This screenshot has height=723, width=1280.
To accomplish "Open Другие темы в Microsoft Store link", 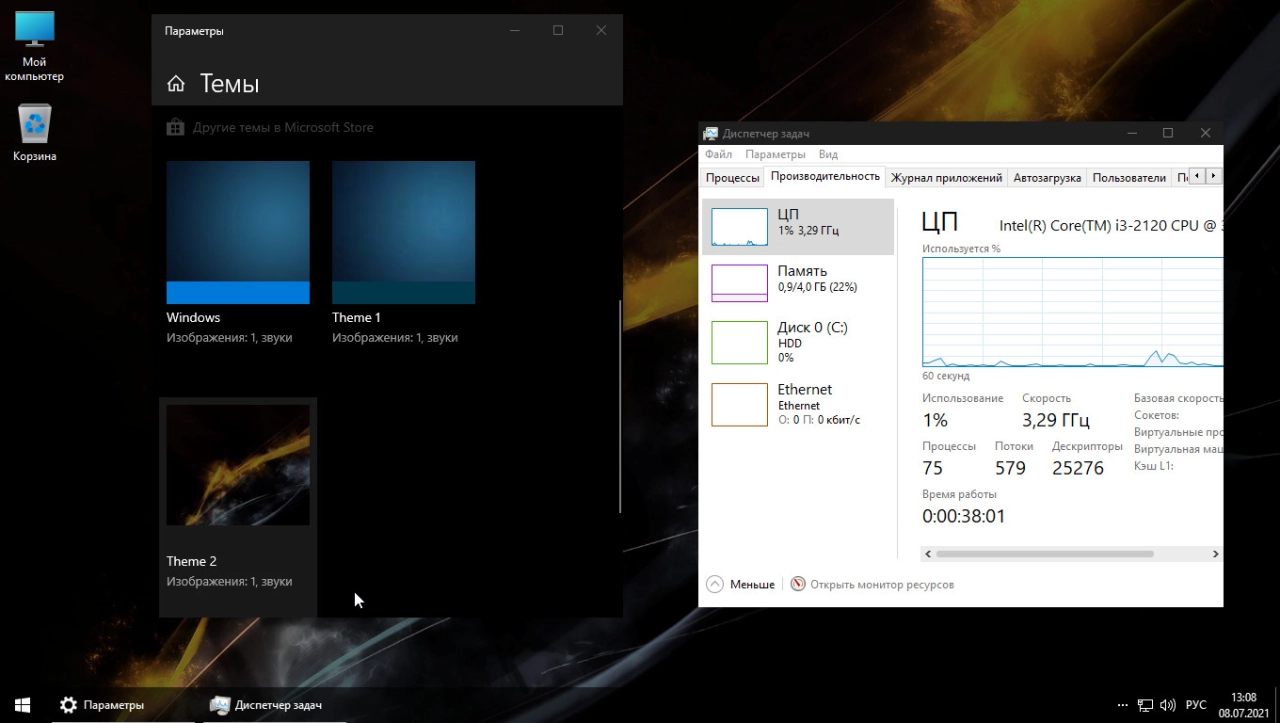I will [x=283, y=127].
